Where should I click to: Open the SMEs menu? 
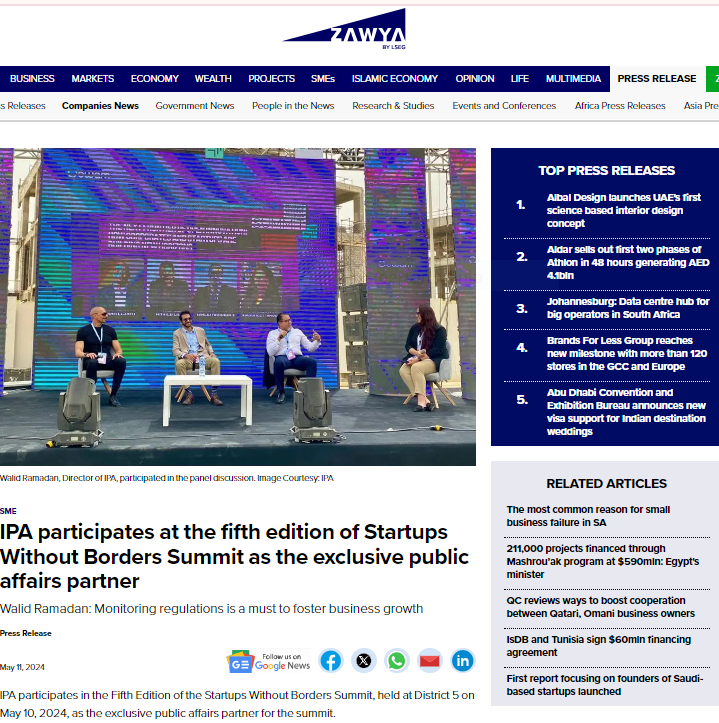(x=323, y=79)
